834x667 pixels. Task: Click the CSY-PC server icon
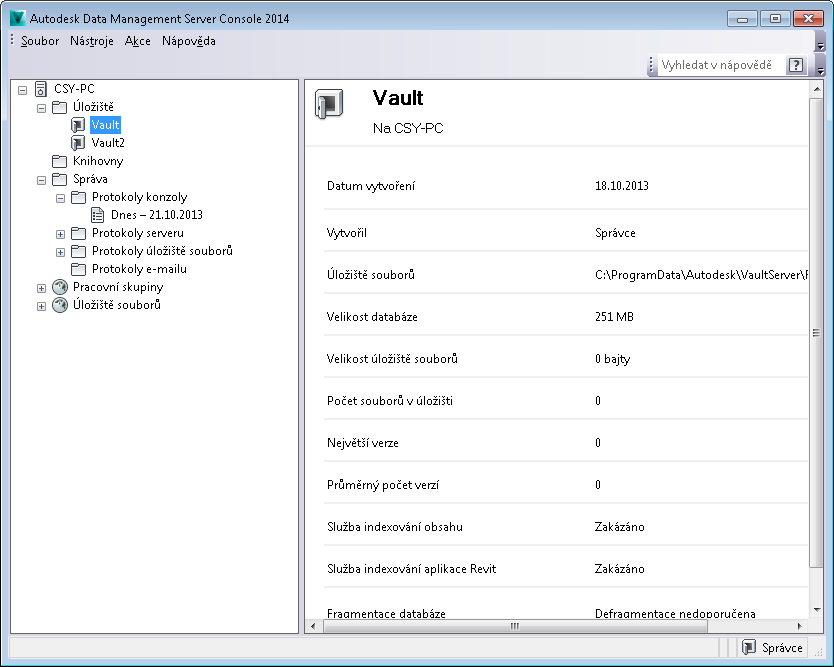pyautogui.click(x=40, y=89)
